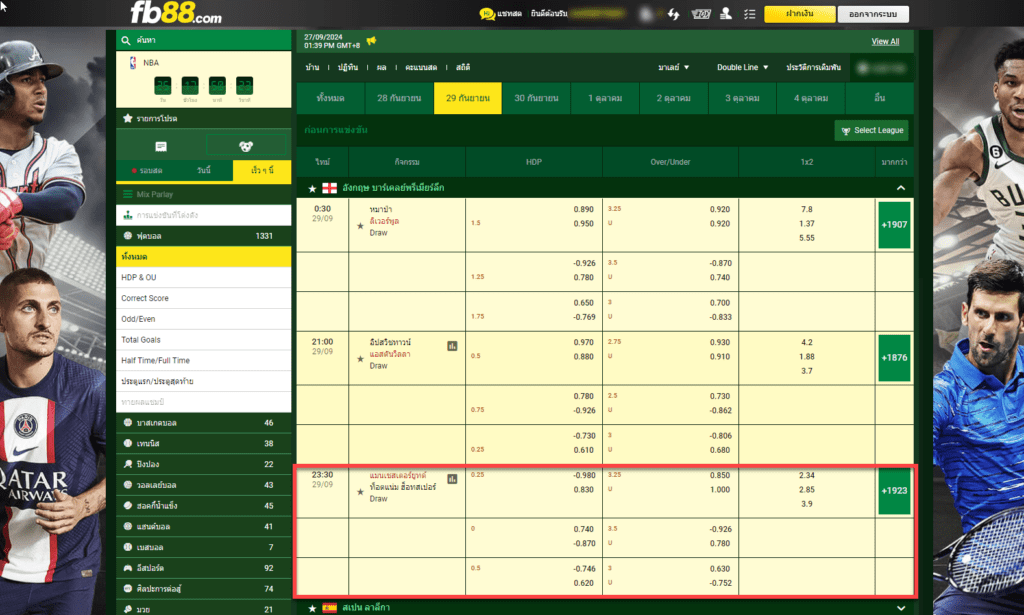1024x615 pixels.
Task: Click the NBA logo icon
Action: point(133,63)
